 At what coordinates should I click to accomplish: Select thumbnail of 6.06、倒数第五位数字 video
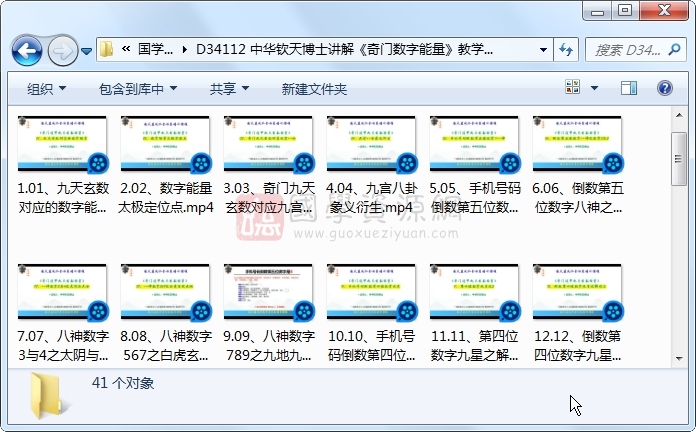(x=577, y=144)
